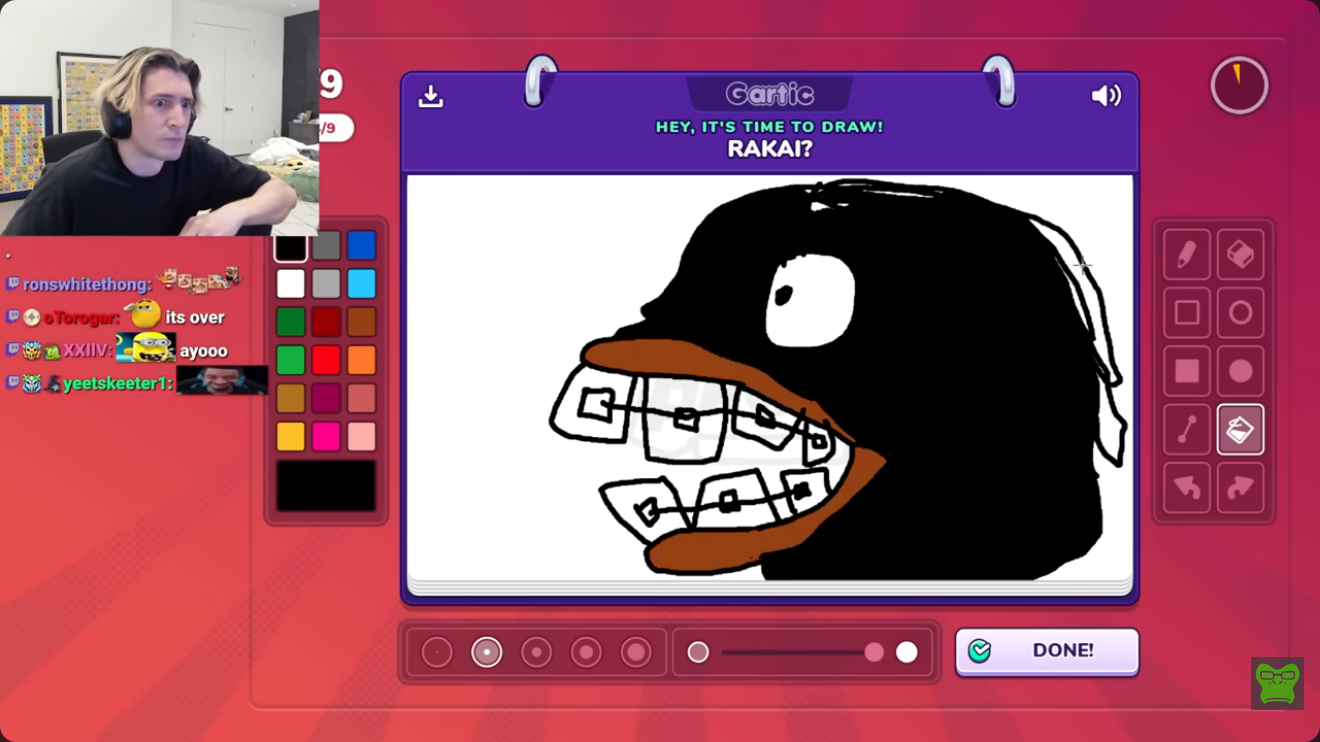Pick the white color swatch
The height and width of the screenshot is (742, 1320).
[x=291, y=284]
